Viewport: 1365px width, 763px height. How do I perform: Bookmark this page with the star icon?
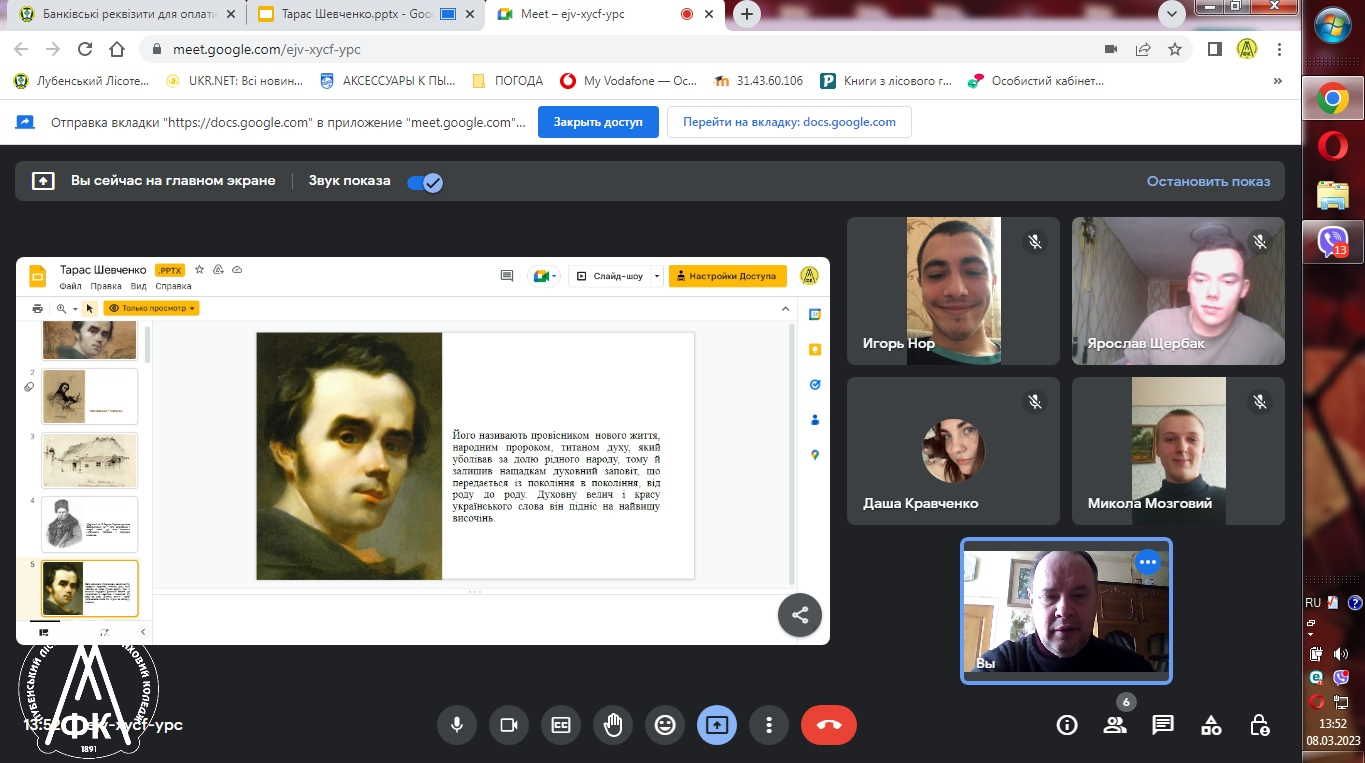pyautogui.click(x=1175, y=49)
